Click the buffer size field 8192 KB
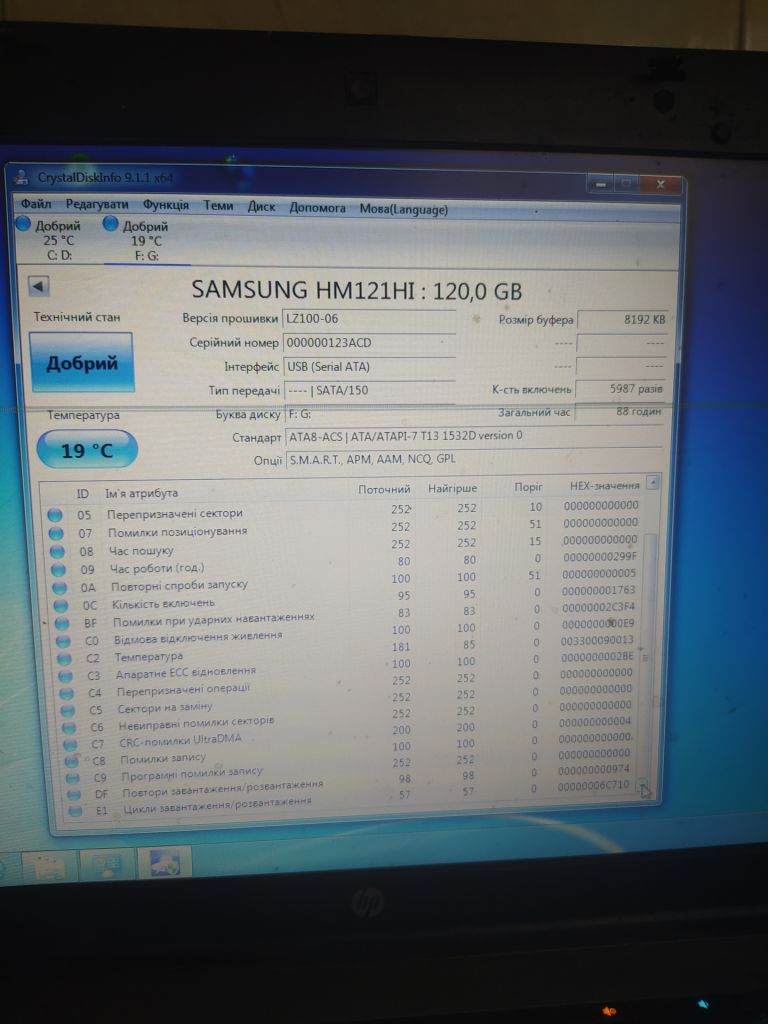768x1024 pixels. (622, 319)
